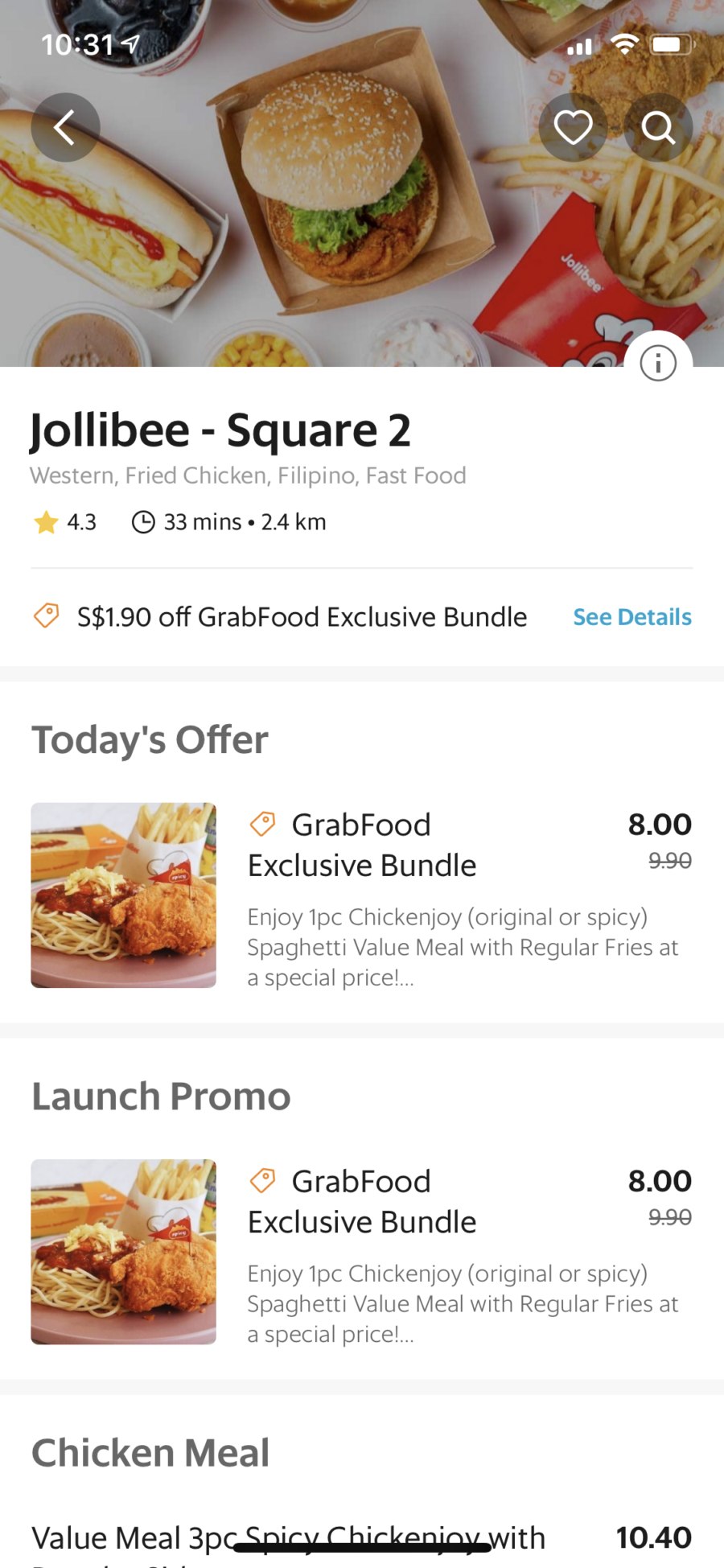Tap the Jollibee - Square 2 title
This screenshot has height=1568, width=724.
tap(220, 430)
